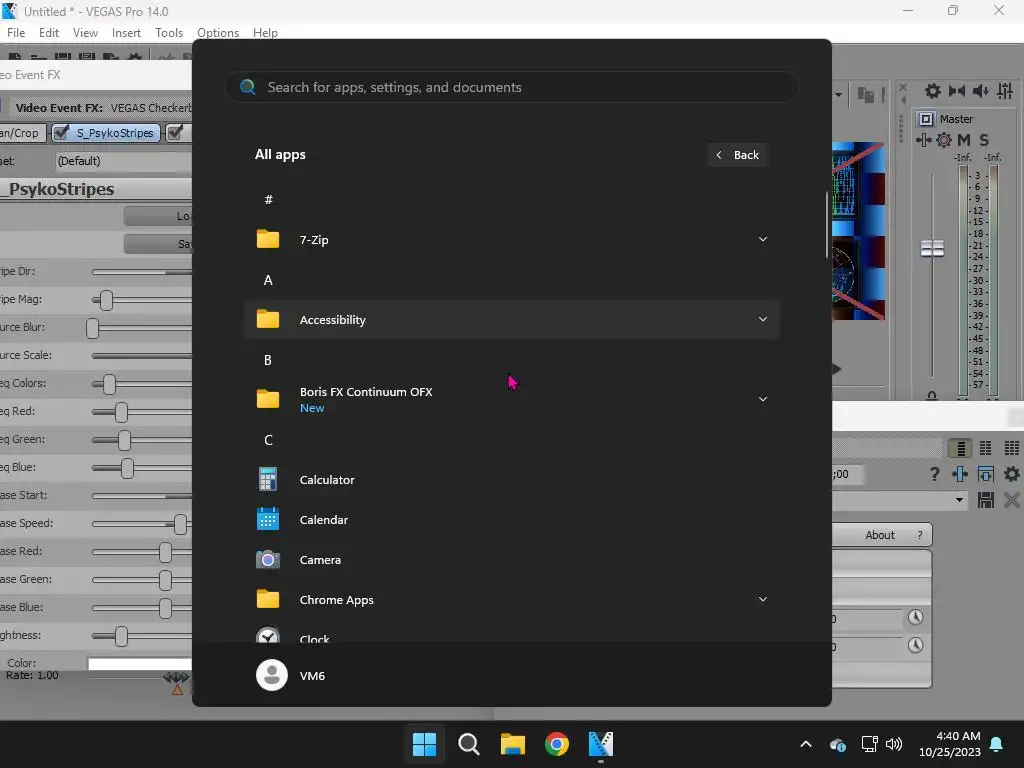Viewport: 1024px width, 768px height.
Task: Open the Help menu
Action: (x=265, y=33)
